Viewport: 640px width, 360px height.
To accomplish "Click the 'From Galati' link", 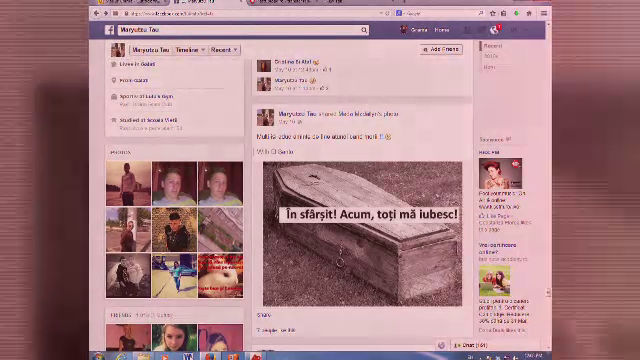I will [x=133, y=80].
